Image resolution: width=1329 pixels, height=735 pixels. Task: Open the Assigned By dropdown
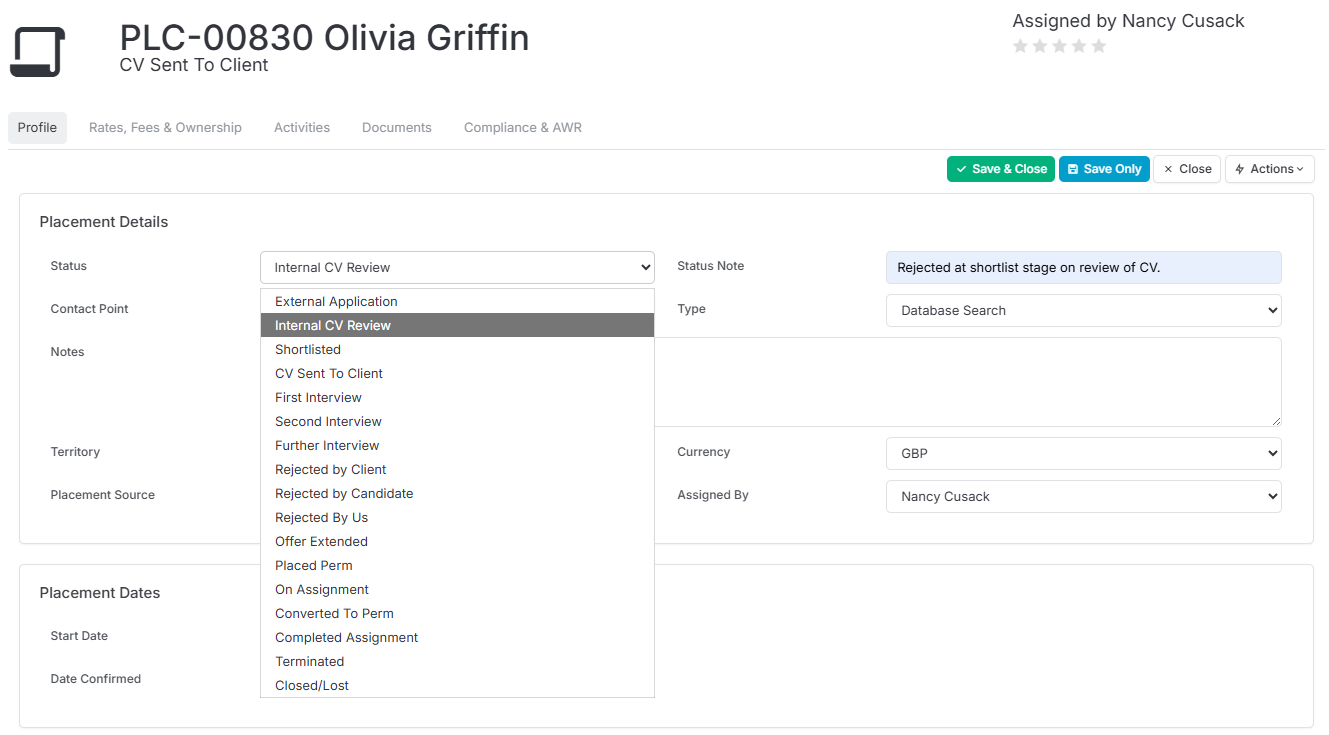pos(1084,496)
